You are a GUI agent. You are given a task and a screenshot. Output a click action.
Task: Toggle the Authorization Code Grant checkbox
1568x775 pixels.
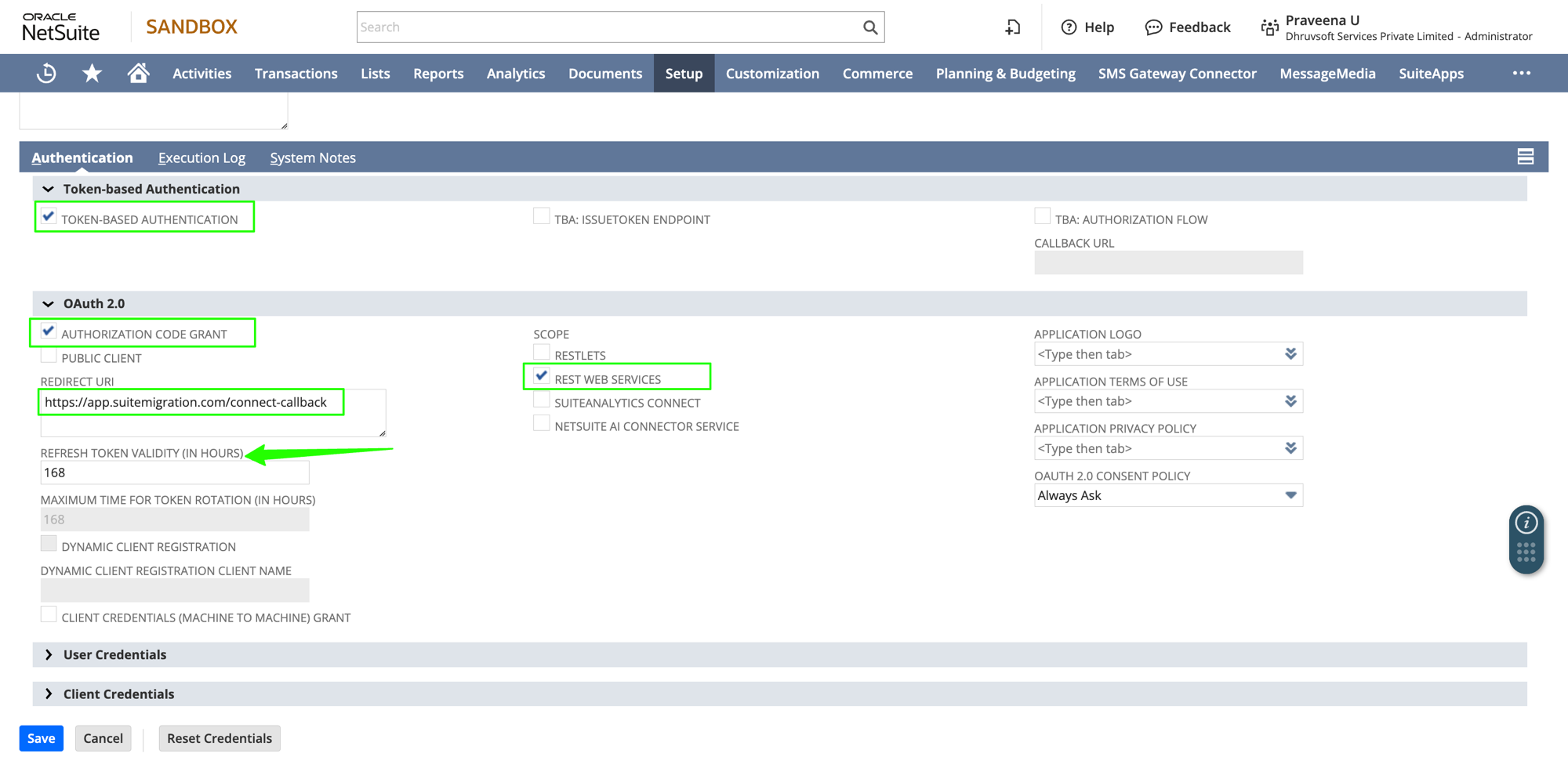click(49, 331)
